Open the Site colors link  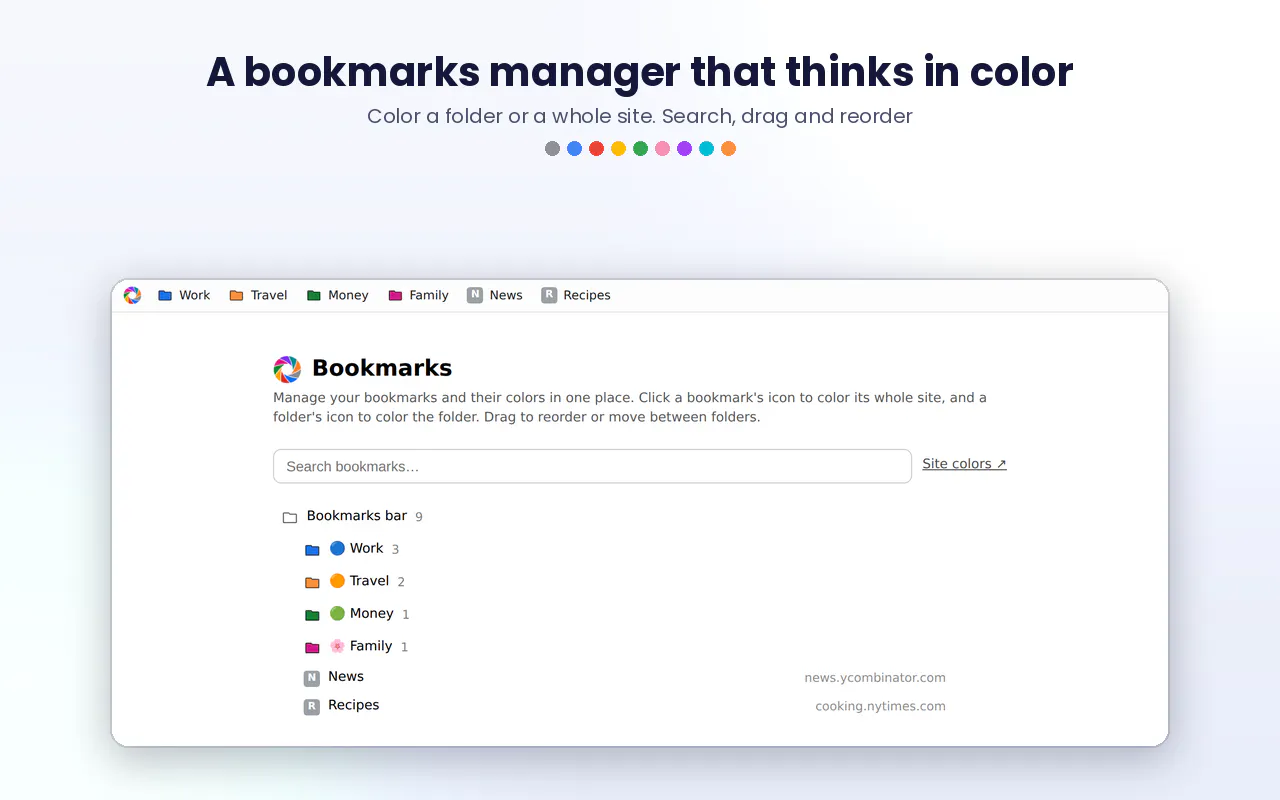964,464
